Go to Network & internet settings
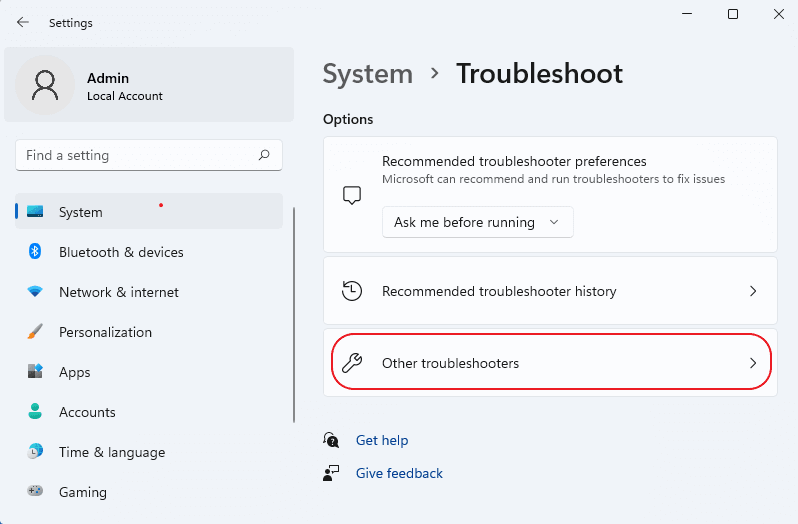The width and height of the screenshot is (798, 524). 149,292
